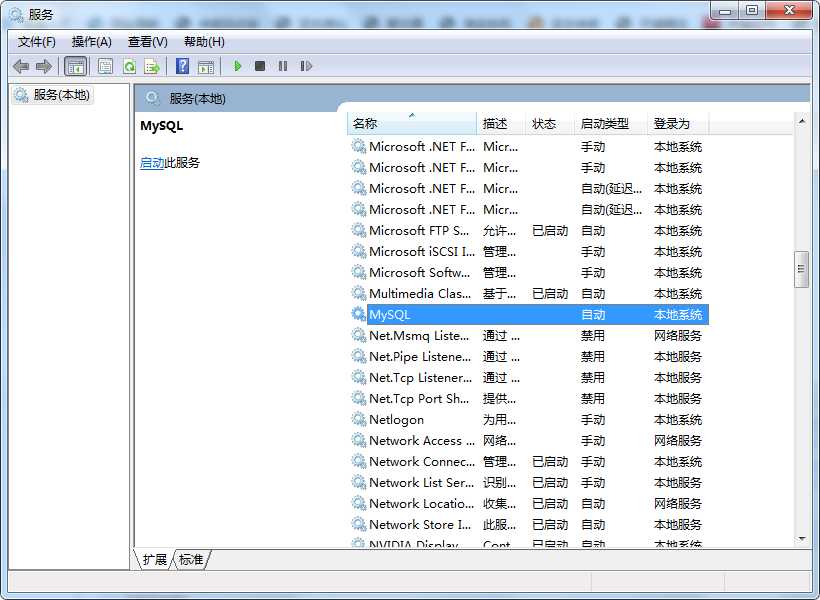The height and width of the screenshot is (600, 820).
Task: Select the Net.Tcp Port Sh... service name
Action: (x=419, y=398)
